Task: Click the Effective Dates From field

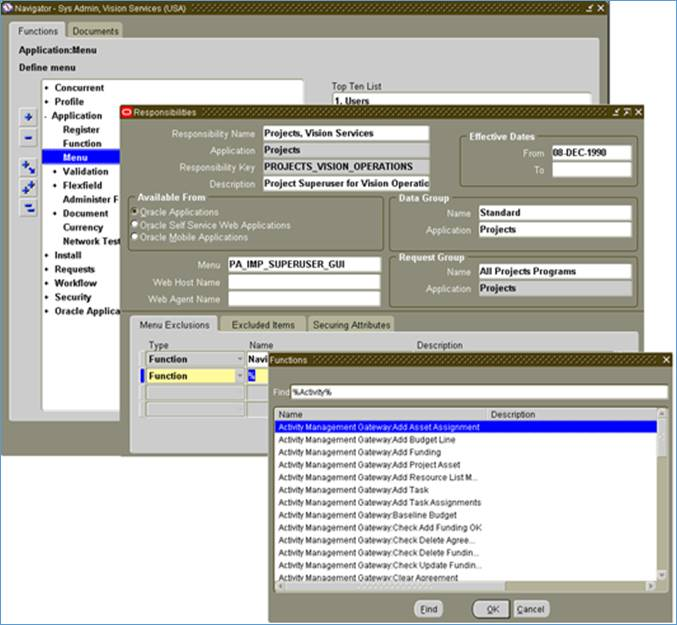Action: (x=591, y=152)
